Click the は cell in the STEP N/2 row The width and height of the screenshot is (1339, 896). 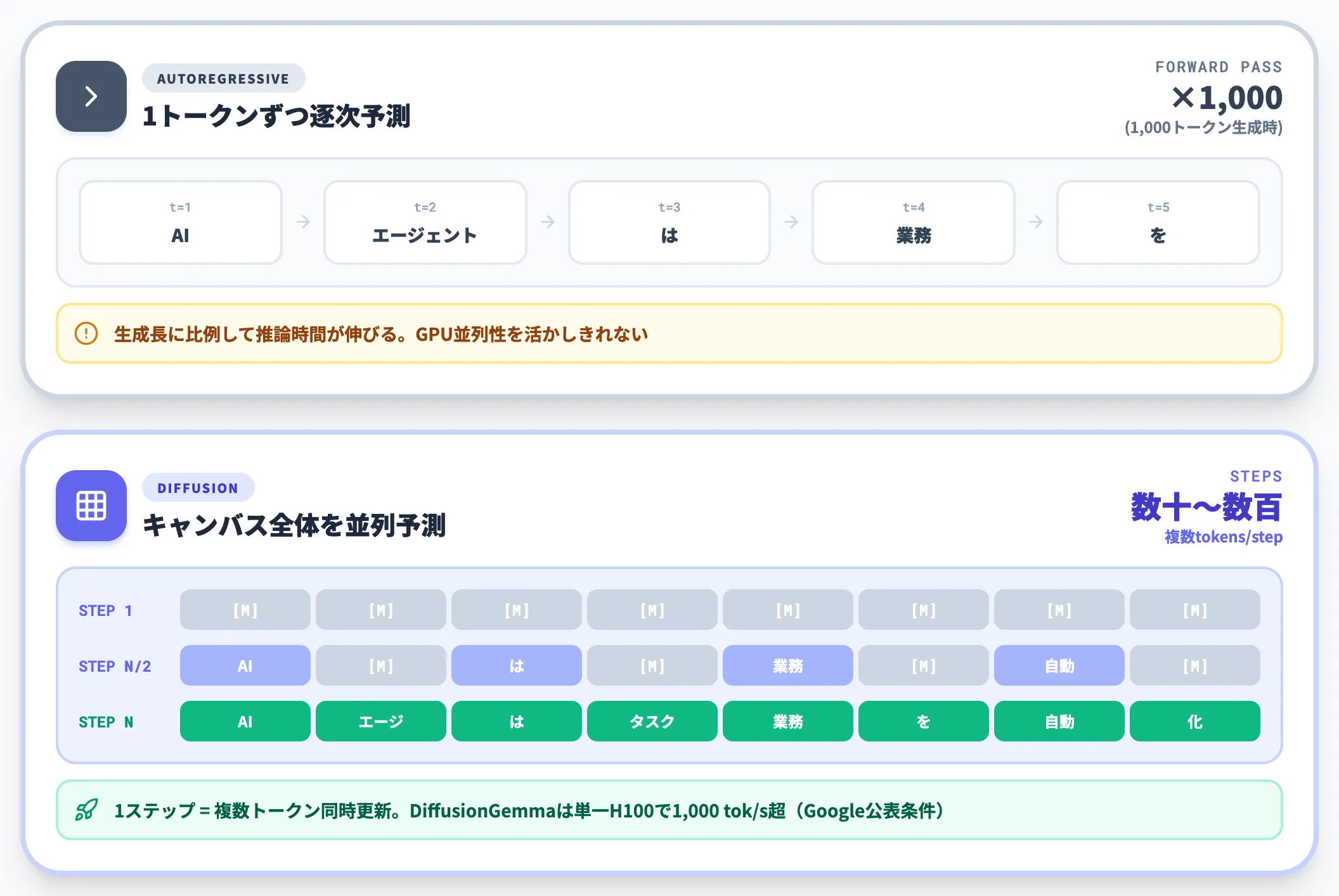(517, 665)
